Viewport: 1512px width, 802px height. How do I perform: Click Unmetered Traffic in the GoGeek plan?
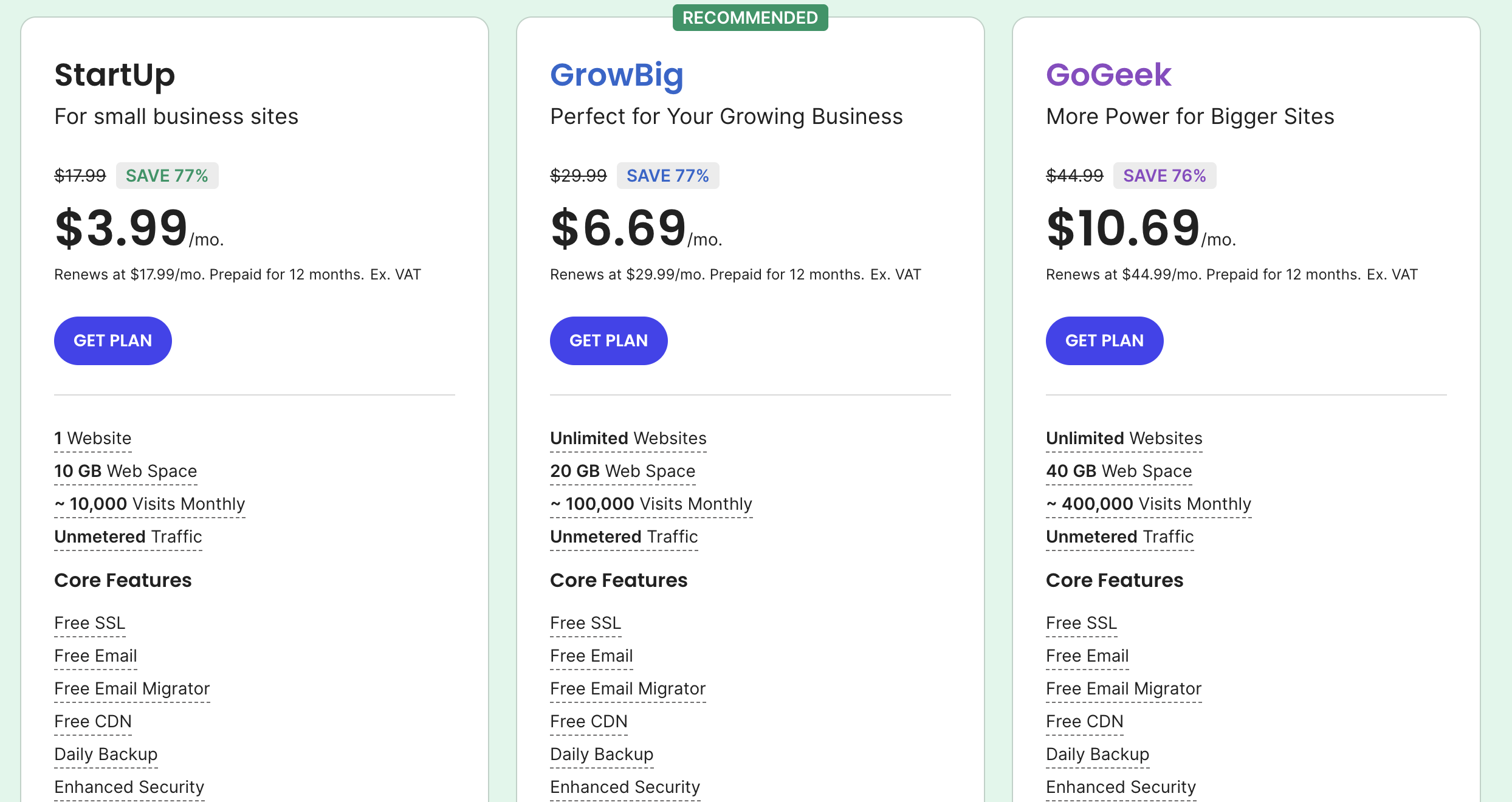1119,536
